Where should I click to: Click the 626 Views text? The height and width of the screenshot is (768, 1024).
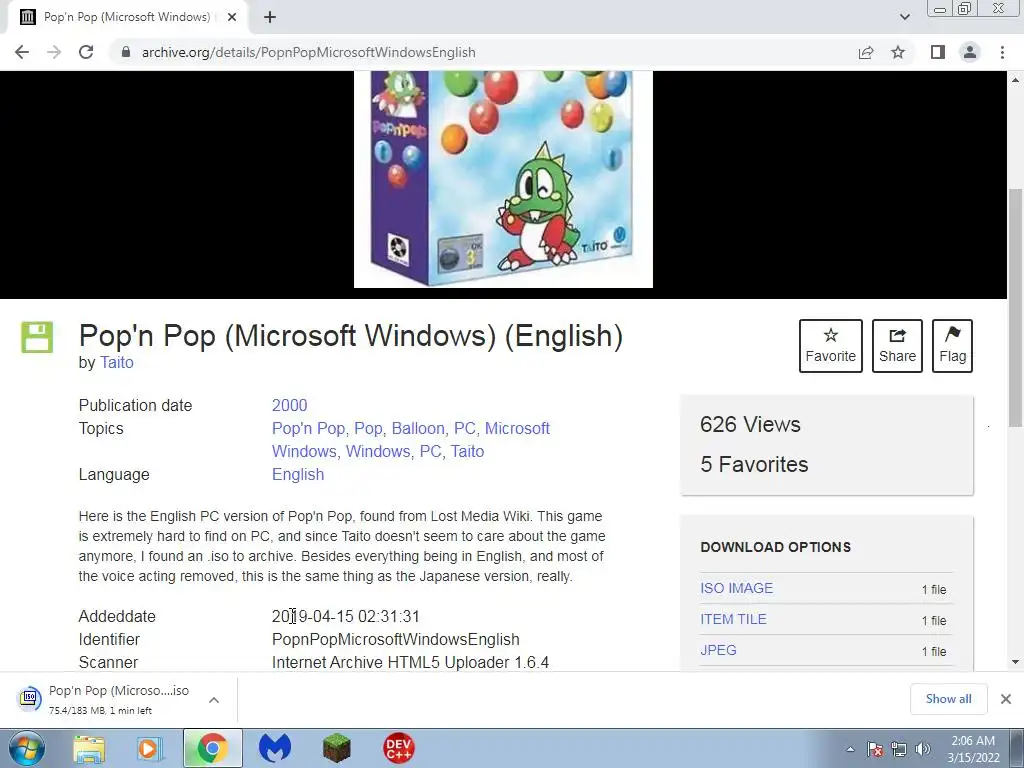coord(750,424)
